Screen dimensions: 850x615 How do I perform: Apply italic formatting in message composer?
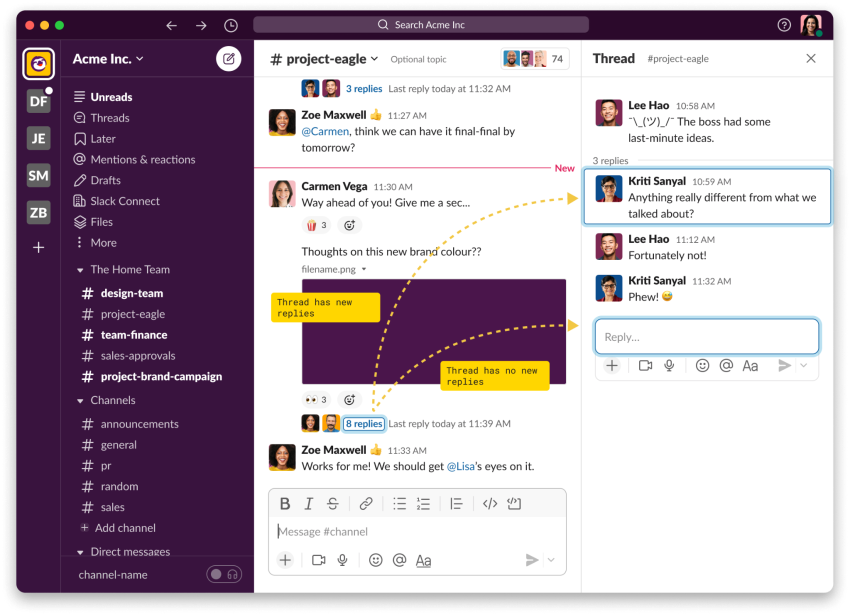[x=308, y=504]
